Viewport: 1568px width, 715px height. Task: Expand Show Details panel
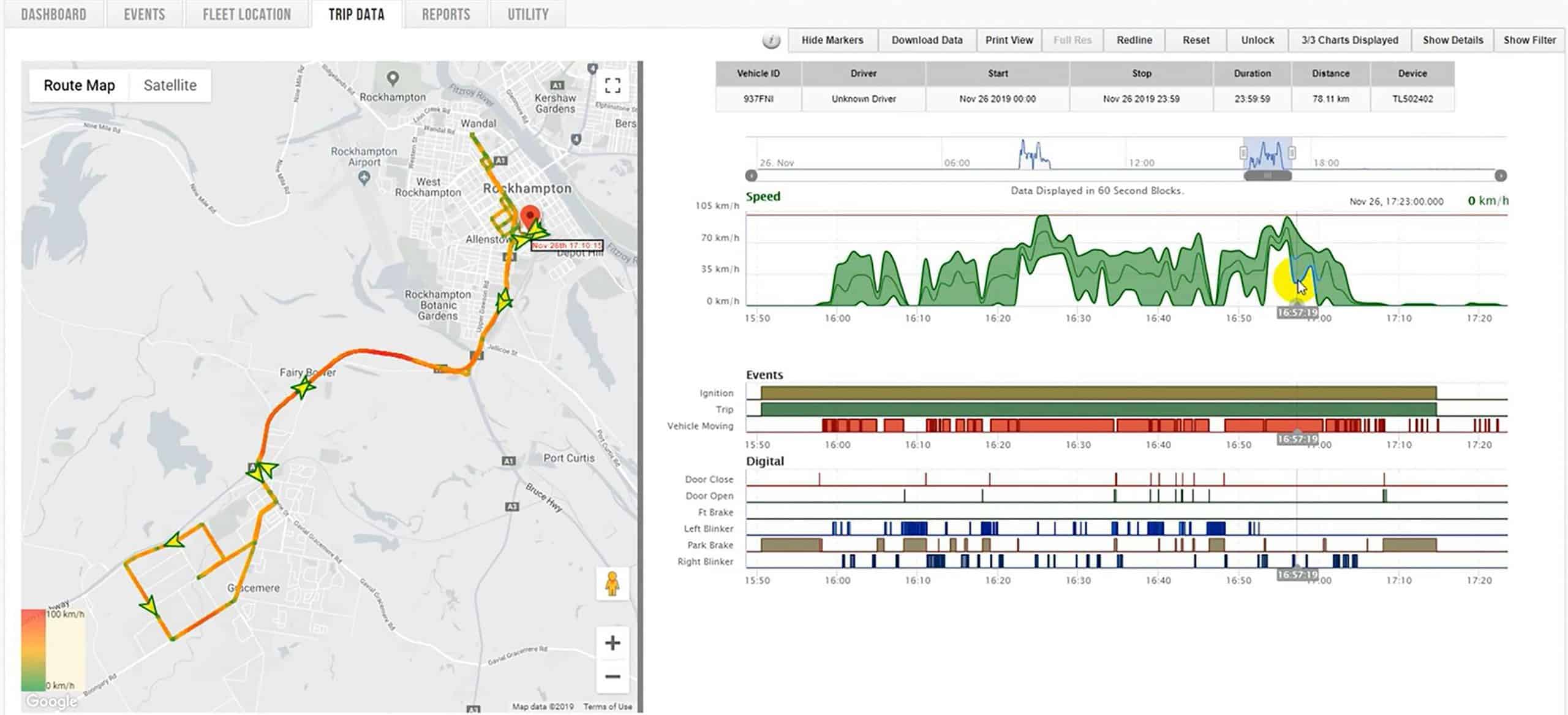[x=1453, y=40]
